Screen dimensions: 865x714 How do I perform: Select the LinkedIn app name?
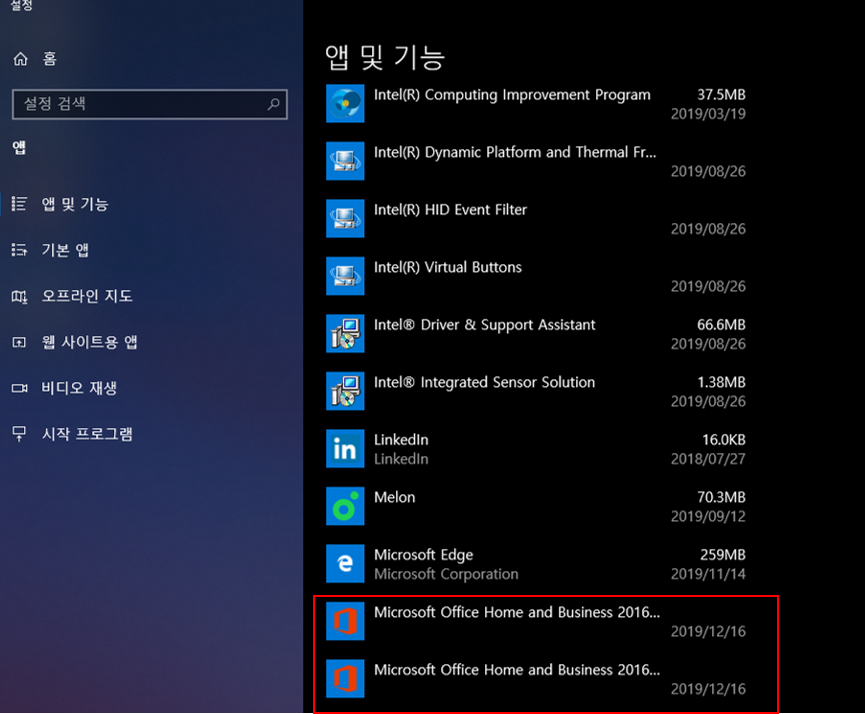[x=401, y=440]
